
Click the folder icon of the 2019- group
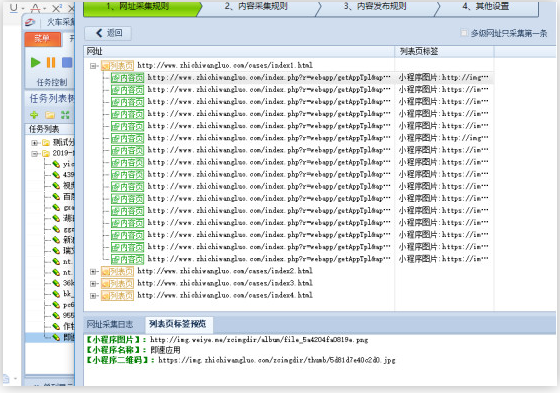(46, 154)
